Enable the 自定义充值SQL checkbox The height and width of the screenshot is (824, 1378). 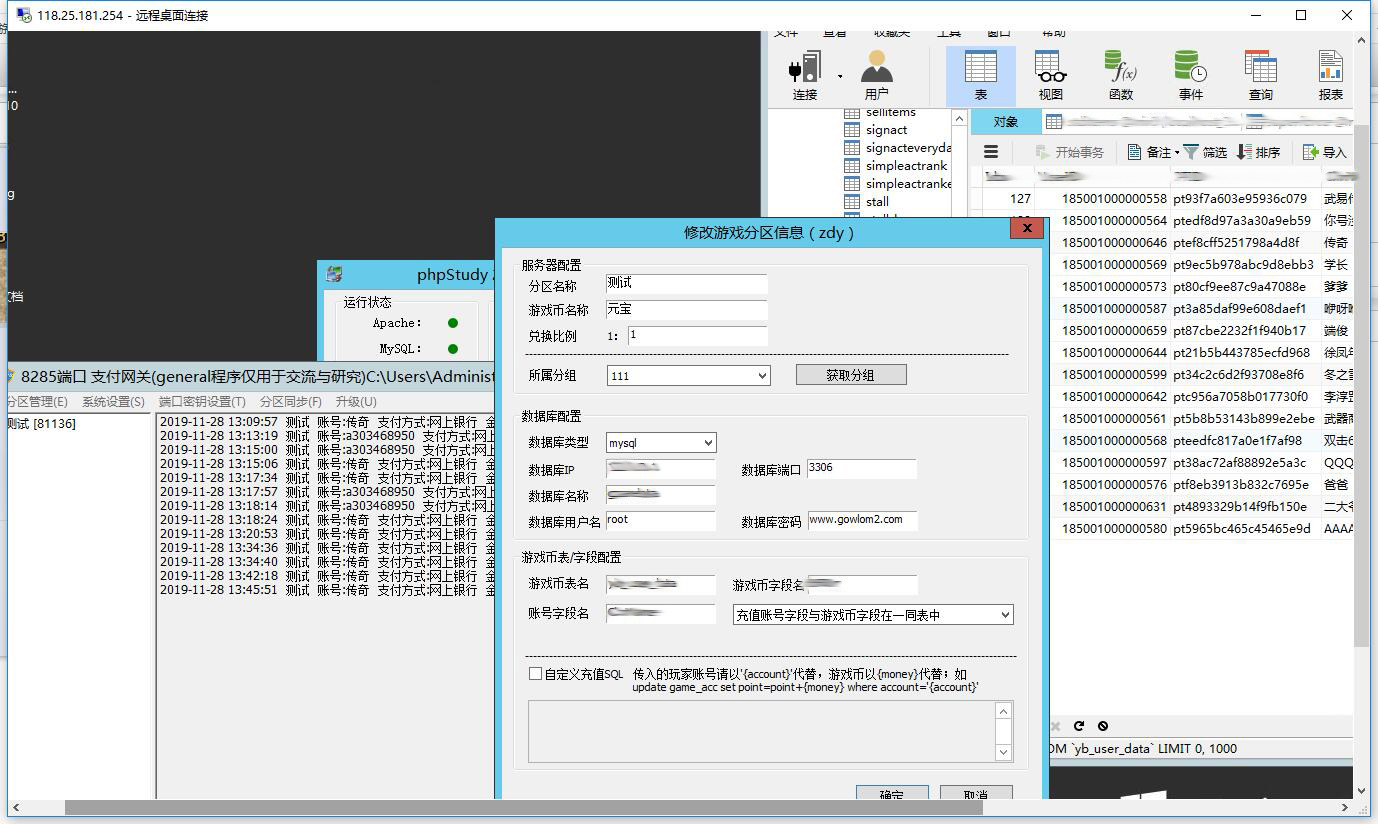pyautogui.click(x=535, y=674)
